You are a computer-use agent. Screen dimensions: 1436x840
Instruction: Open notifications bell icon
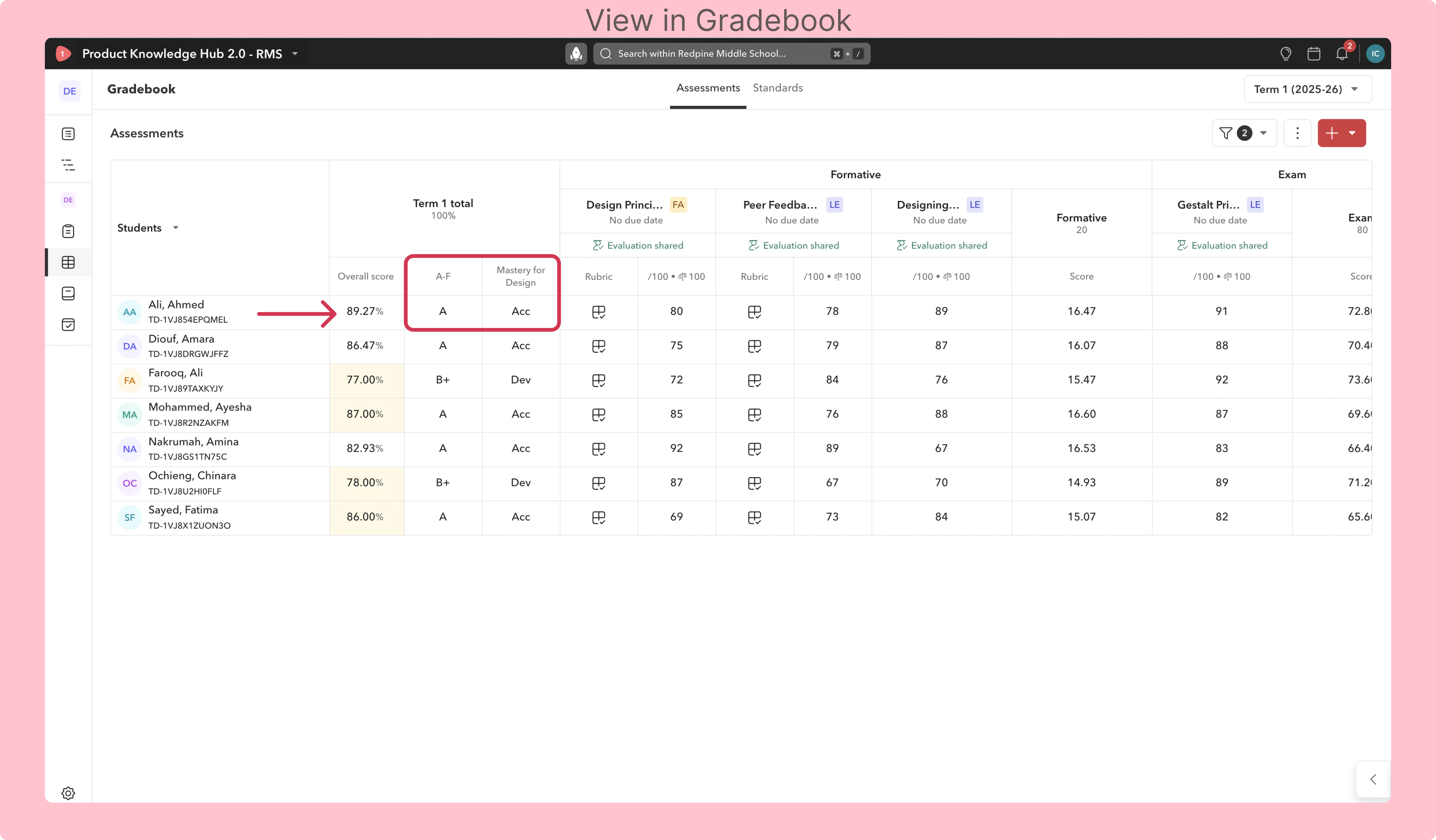pyautogui.click(x=1342, y=53)
